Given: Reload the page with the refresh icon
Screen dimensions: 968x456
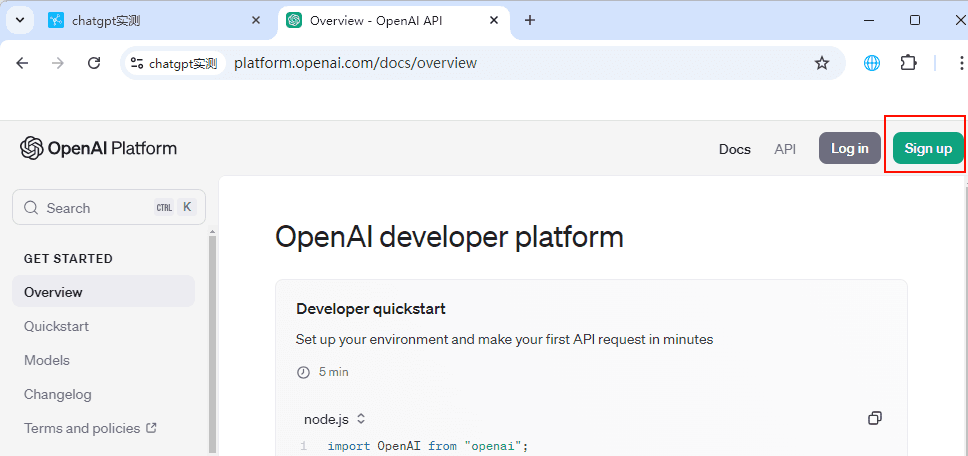Looking at the screenshot, I should pyautogui.click(x=94, y=63).
